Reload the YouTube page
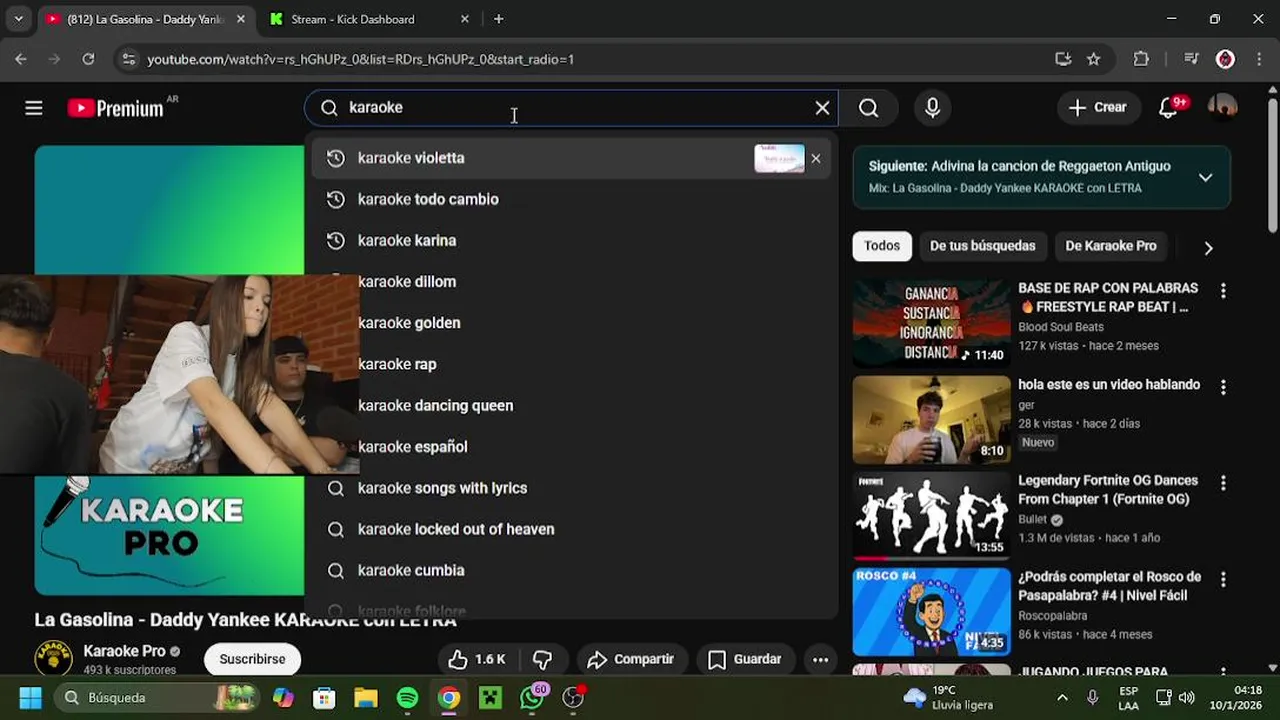Image resolution: width=1280 pixels, height=720 pixels. coord(88,59)
